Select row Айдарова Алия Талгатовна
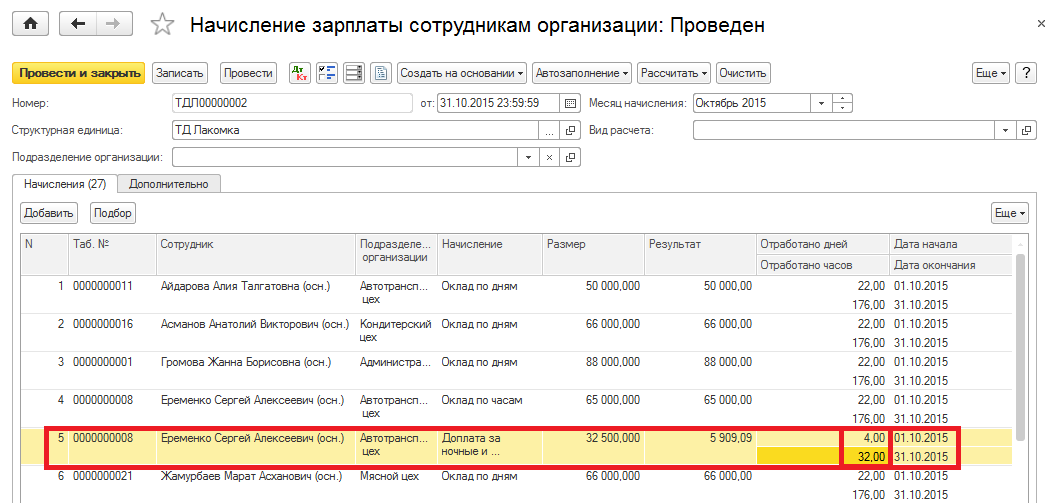The height and width of the screenshot is (503, 1055). [516, 295]
